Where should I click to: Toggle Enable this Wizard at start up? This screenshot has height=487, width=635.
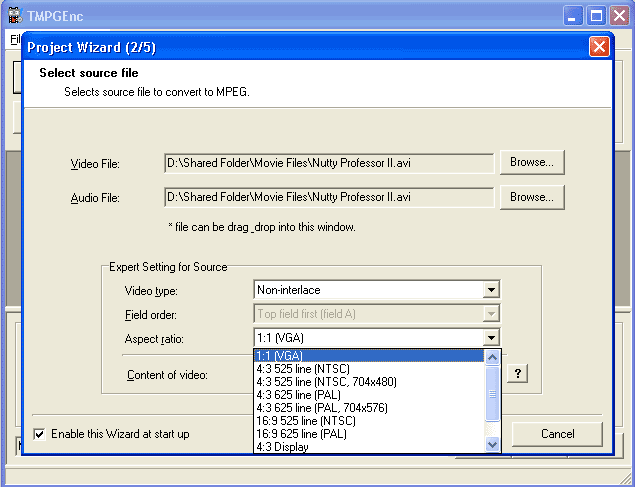point(39,434)
